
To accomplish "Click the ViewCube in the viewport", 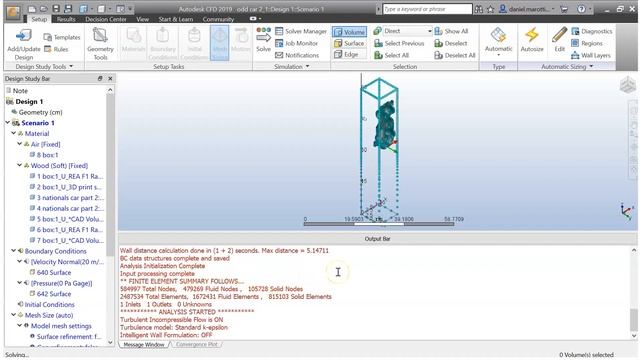I will point(627,85).
